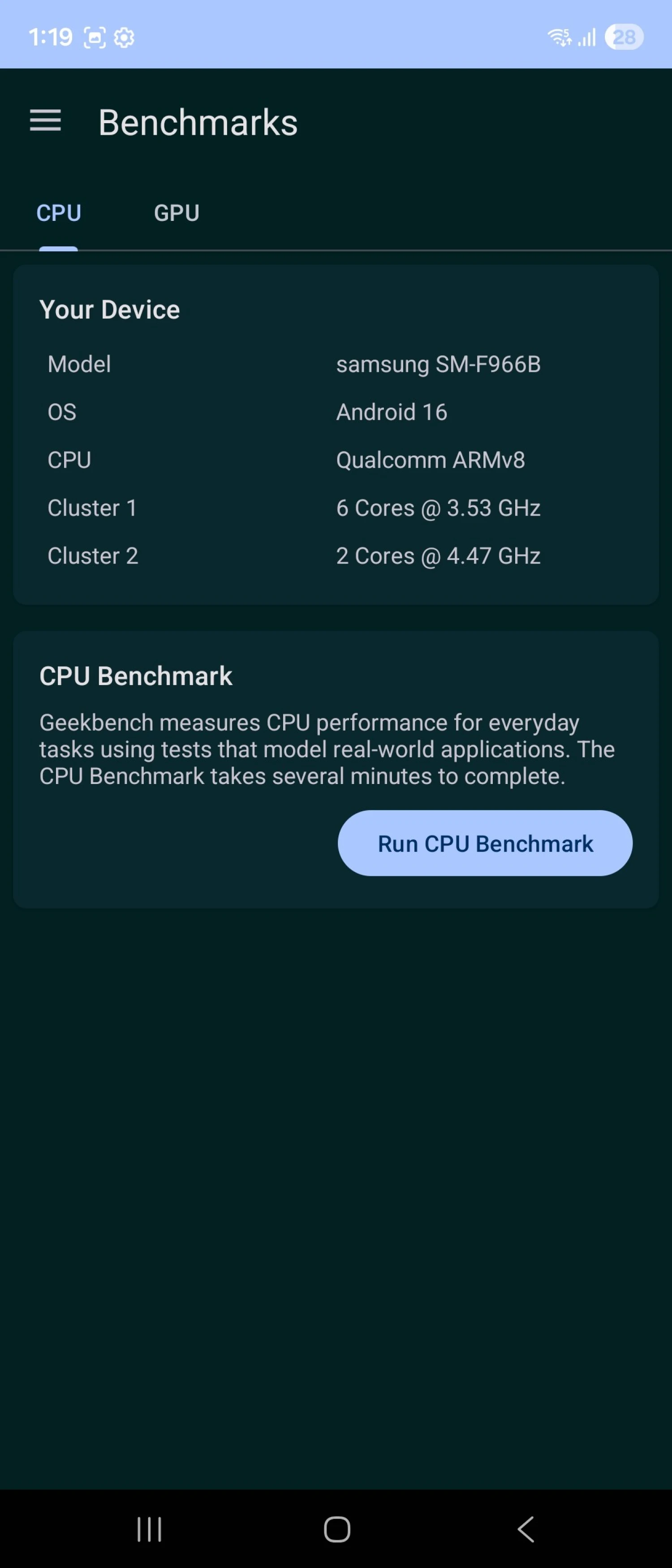Open the hamburger navigation menu
672x1568 pixels.
click(x=46, y=121)
